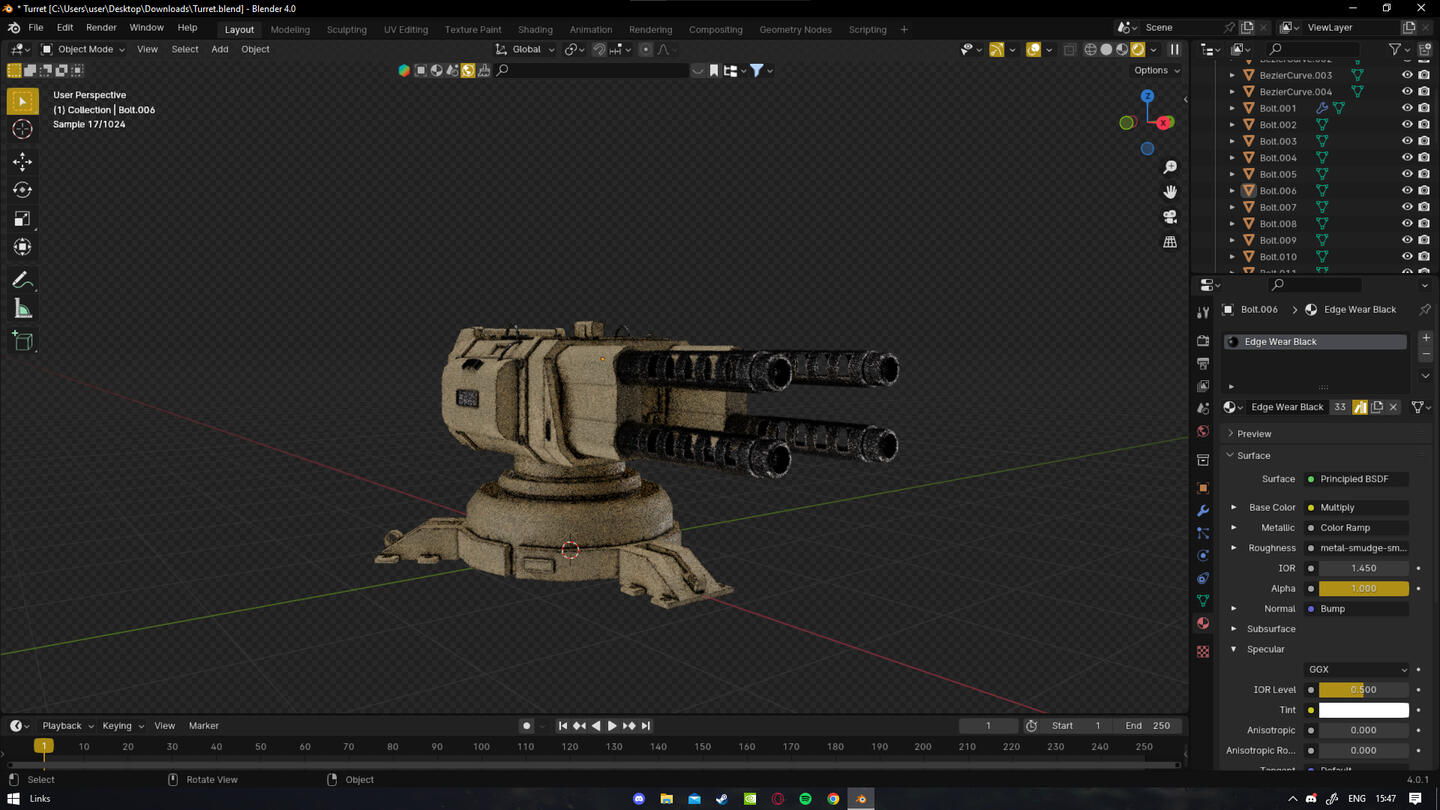Image resolution: width=1440 pixels, height=810 pixels.
Task: Switch to the Shading workspace tab
Action: (535, 29)
